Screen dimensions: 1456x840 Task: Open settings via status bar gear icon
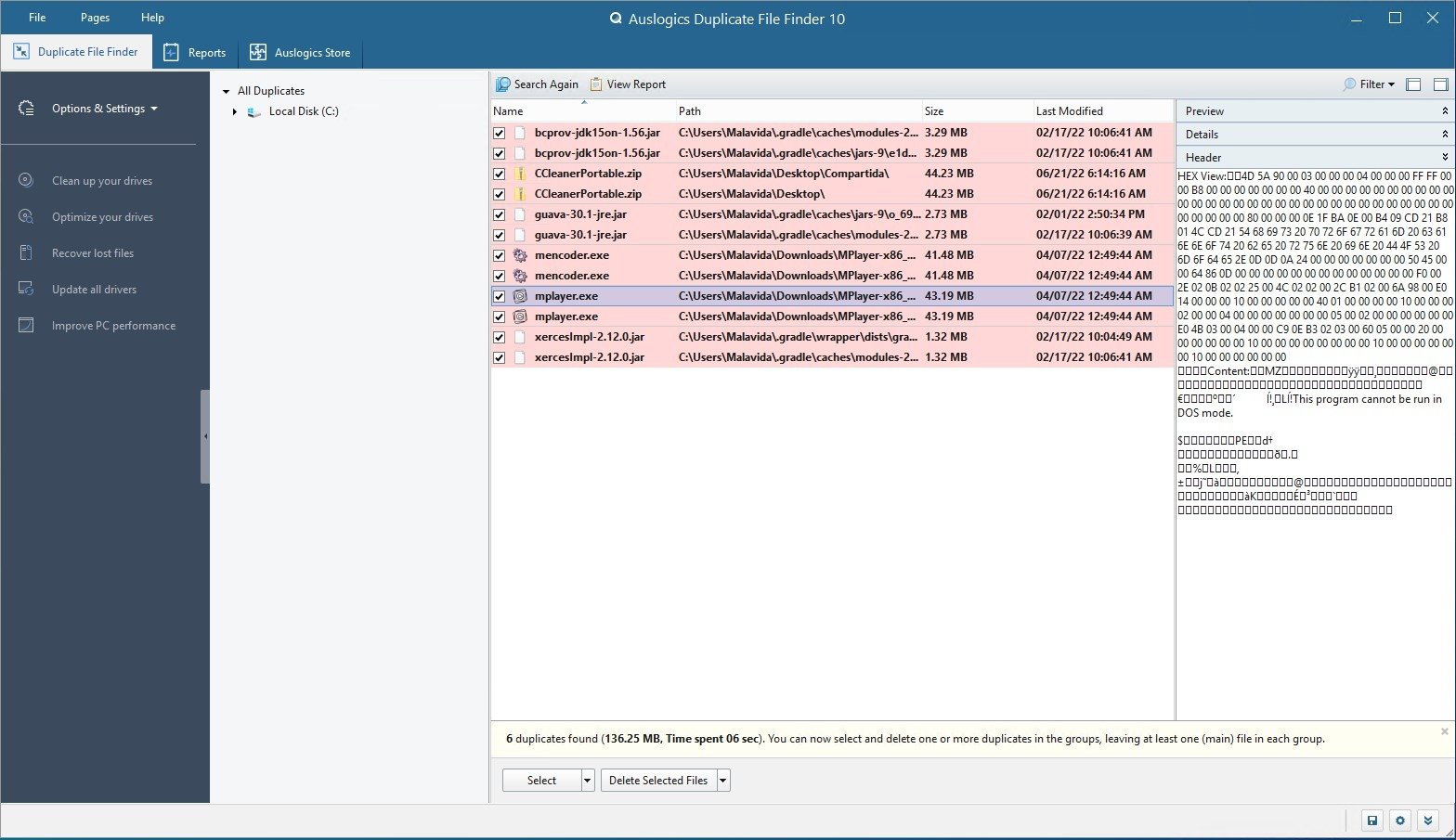click(1400, 821)
